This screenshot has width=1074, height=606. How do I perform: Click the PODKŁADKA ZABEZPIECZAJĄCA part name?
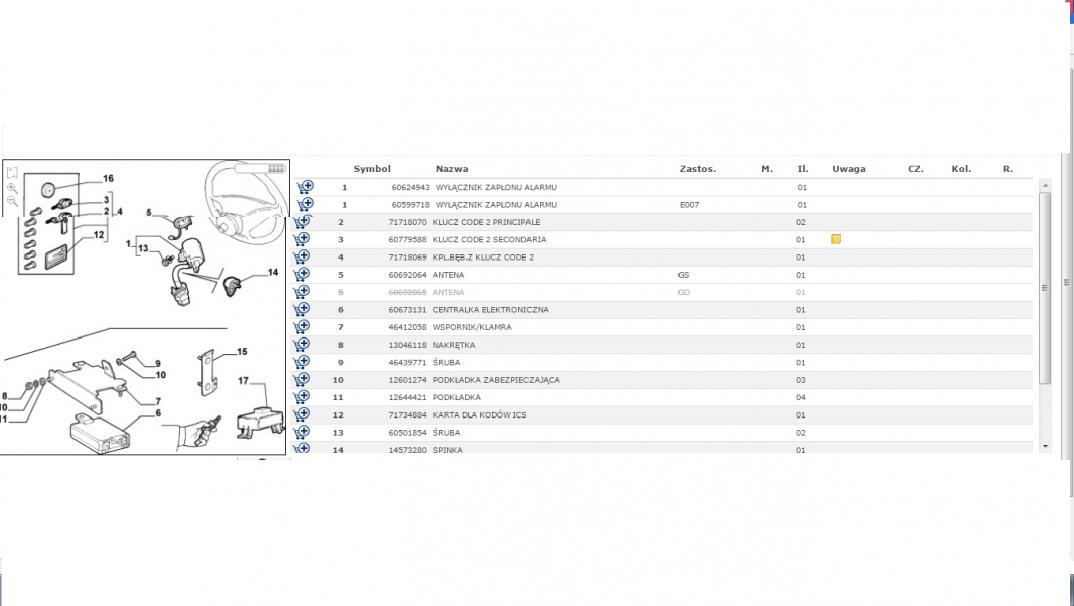point(496,380)
